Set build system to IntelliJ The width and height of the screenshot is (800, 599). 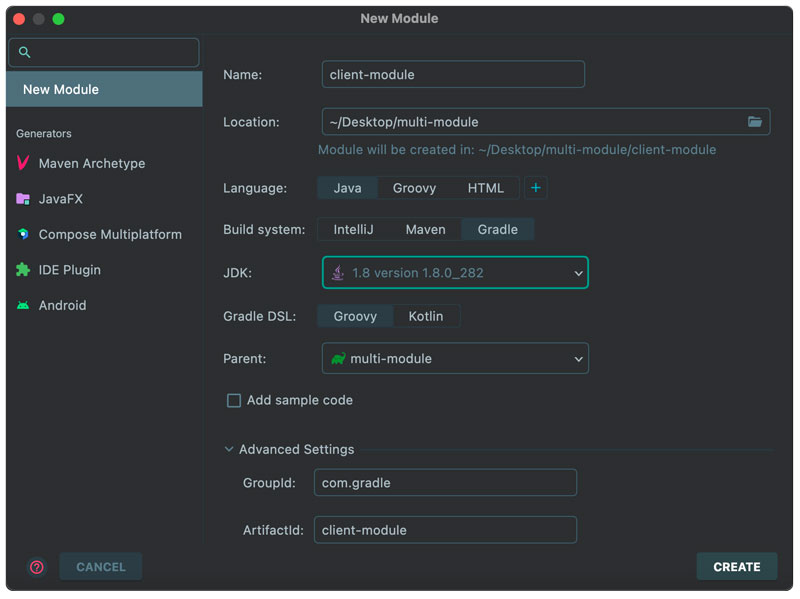click(x=353, y=229)
